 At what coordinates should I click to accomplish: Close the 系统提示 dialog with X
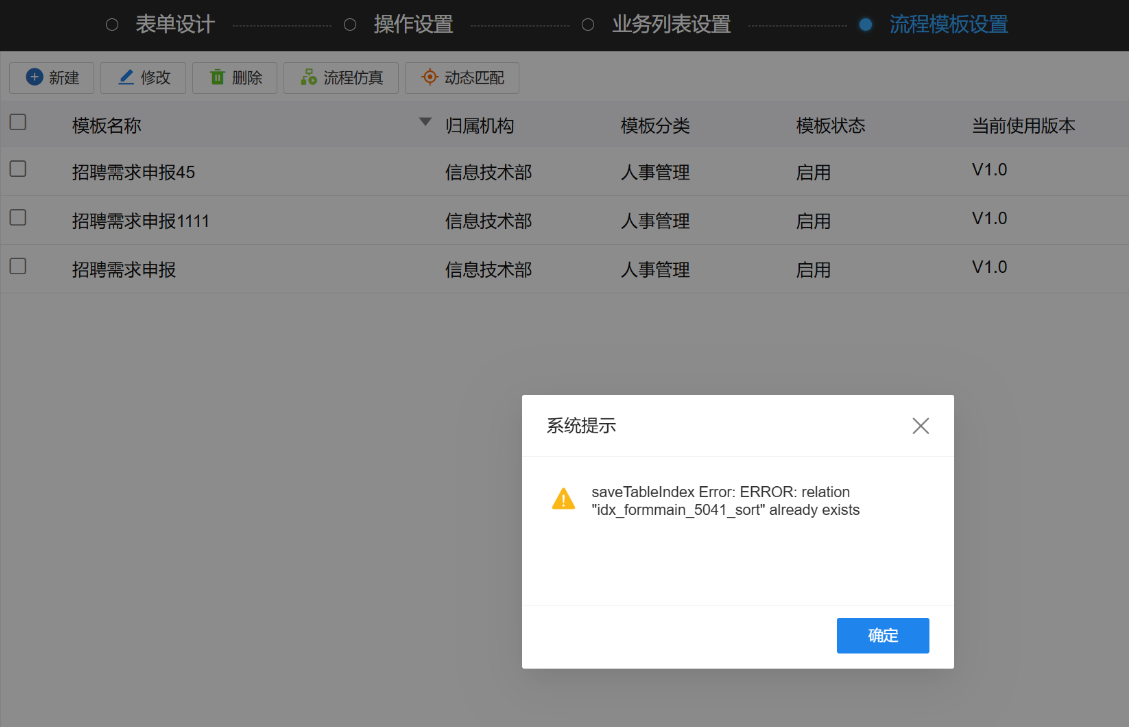[x=920, y=426]
